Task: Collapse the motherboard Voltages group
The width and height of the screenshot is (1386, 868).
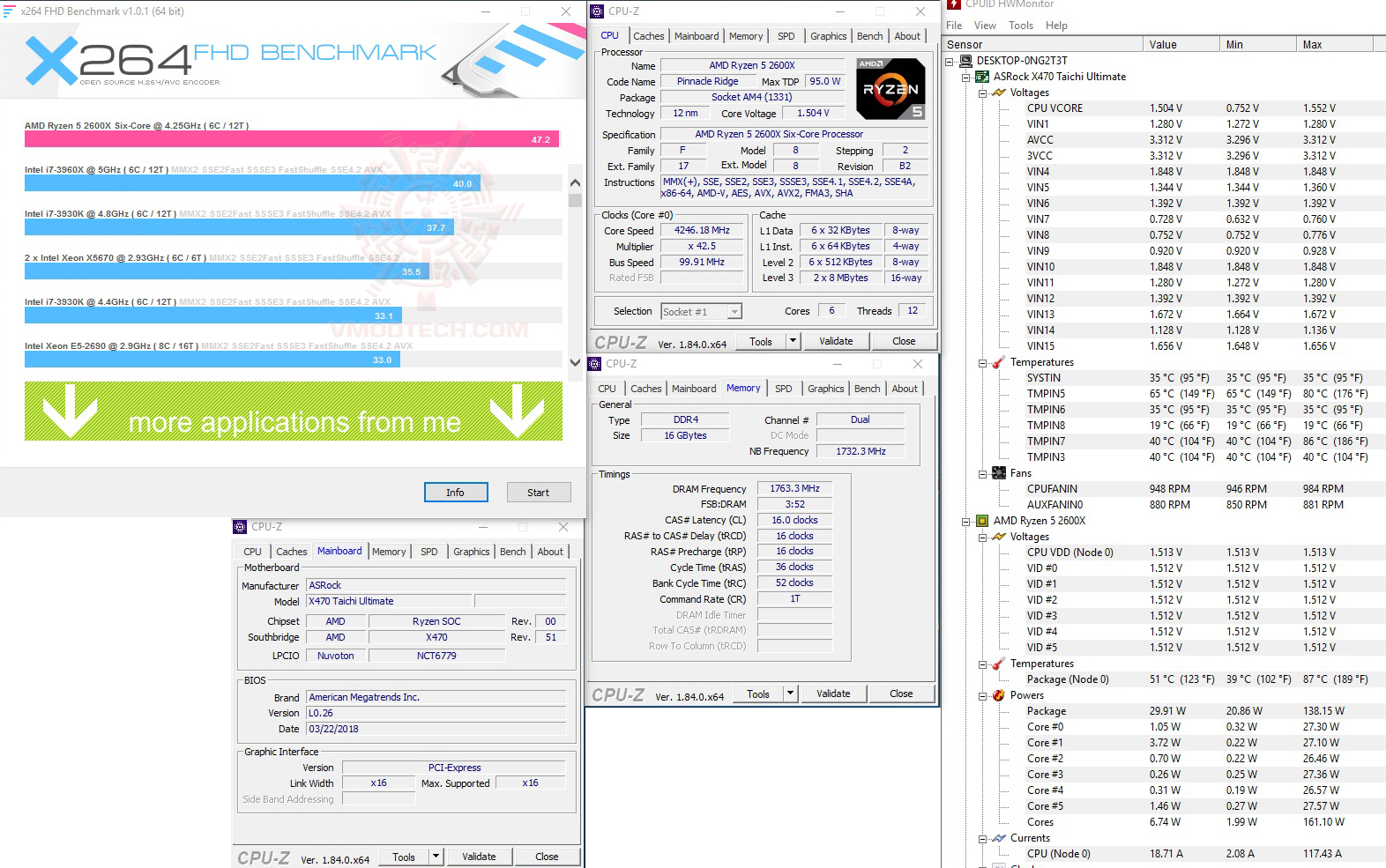Action: click(982, 93)
